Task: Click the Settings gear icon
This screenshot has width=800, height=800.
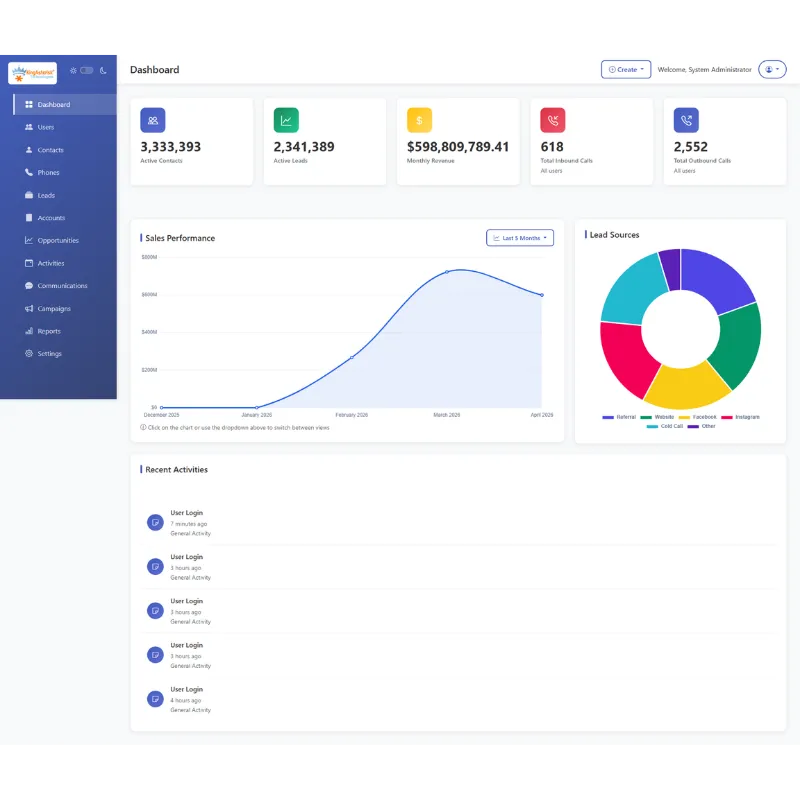Action: point(29,353)
